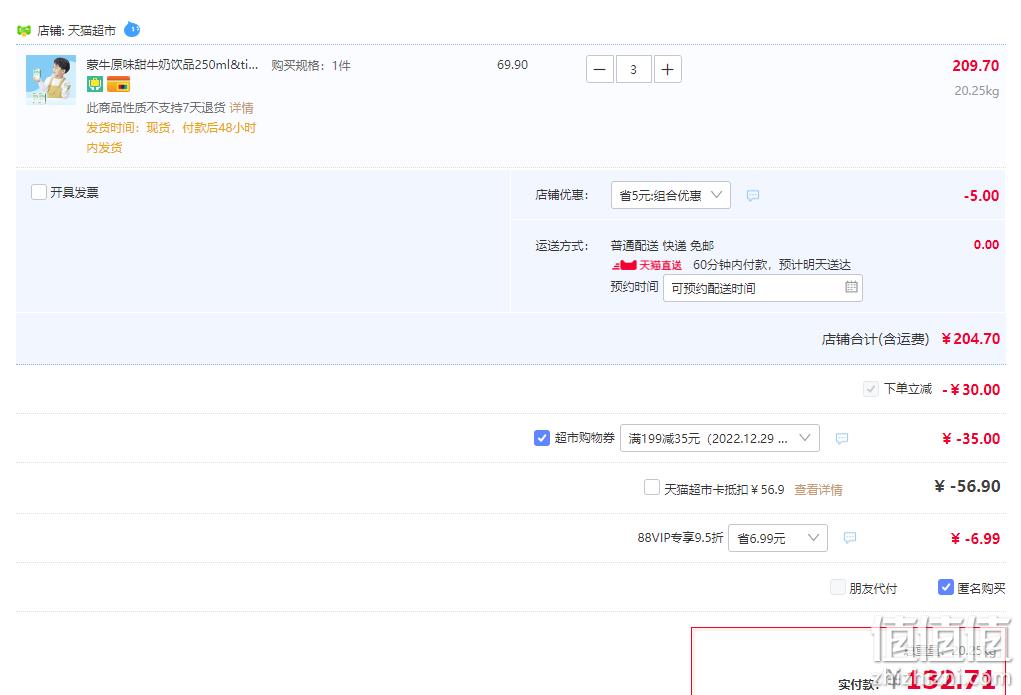Click the comment icon beside supermarket coupon
This screenshot has height=695, width=1021.
point(842,438)
